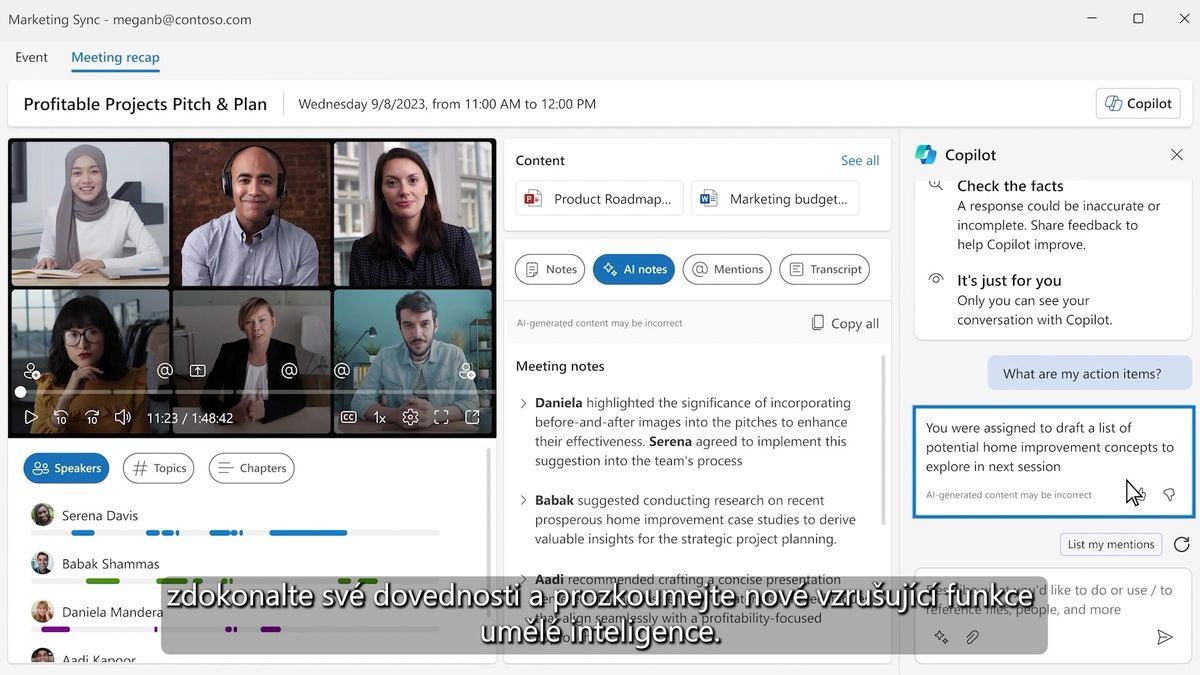Pop out the video player window
The image size is (1200, 675).
click(472, 418)
